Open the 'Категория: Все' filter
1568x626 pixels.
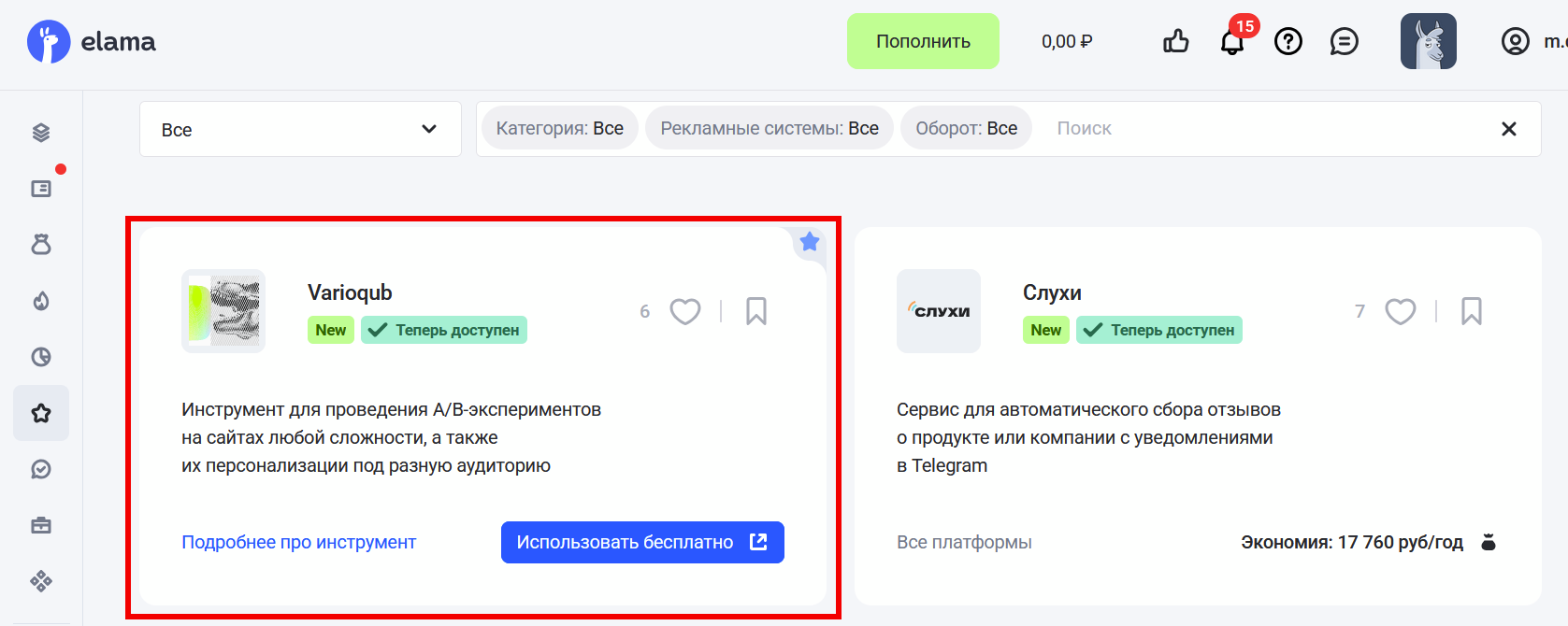pyautogui.click(x=559, y=128)
